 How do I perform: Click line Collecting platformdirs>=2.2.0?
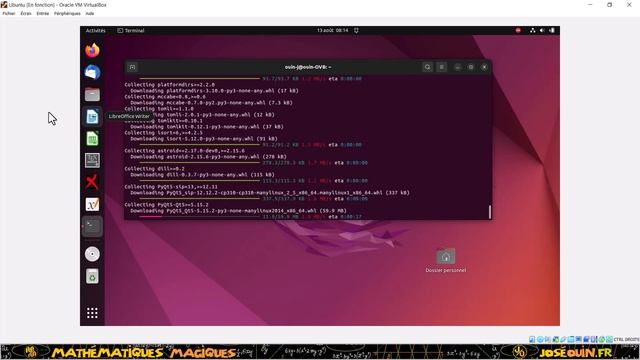(169, 85)
